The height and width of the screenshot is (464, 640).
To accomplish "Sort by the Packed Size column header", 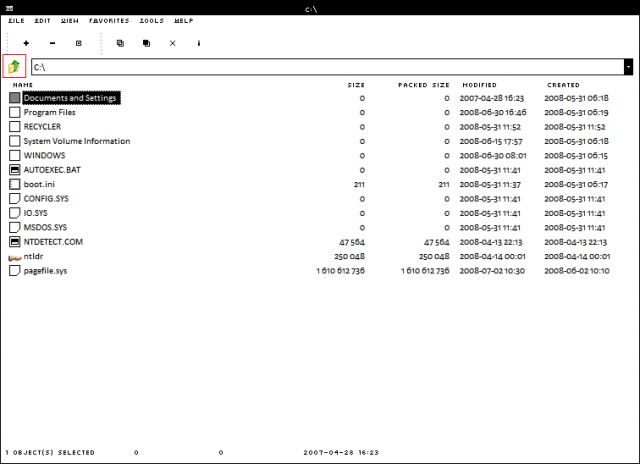I will click(x=424, y=85).
